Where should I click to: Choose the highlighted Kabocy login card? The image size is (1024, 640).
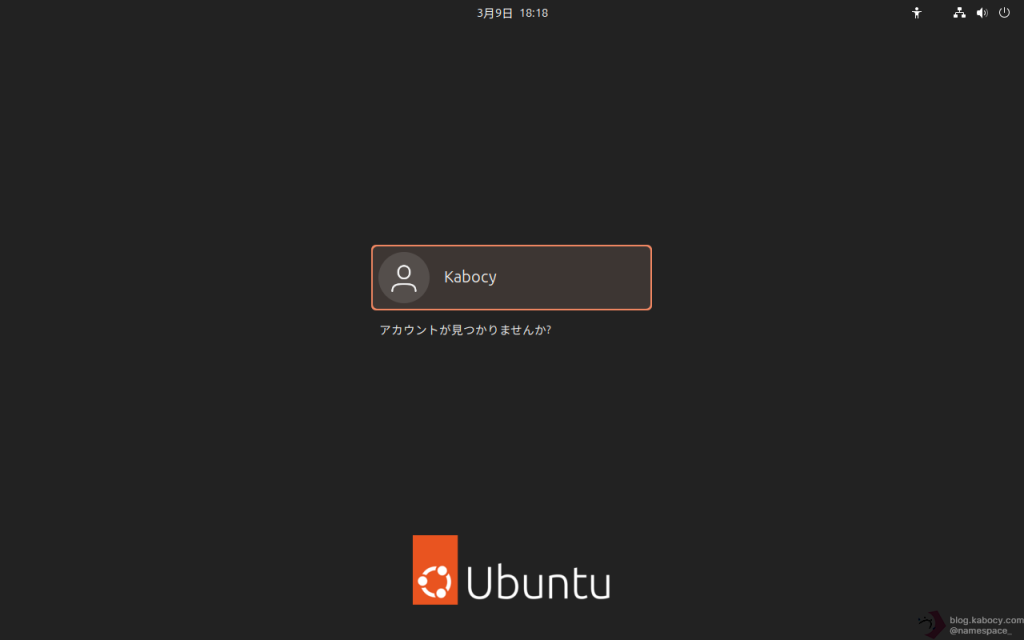(x=511, y=278)
